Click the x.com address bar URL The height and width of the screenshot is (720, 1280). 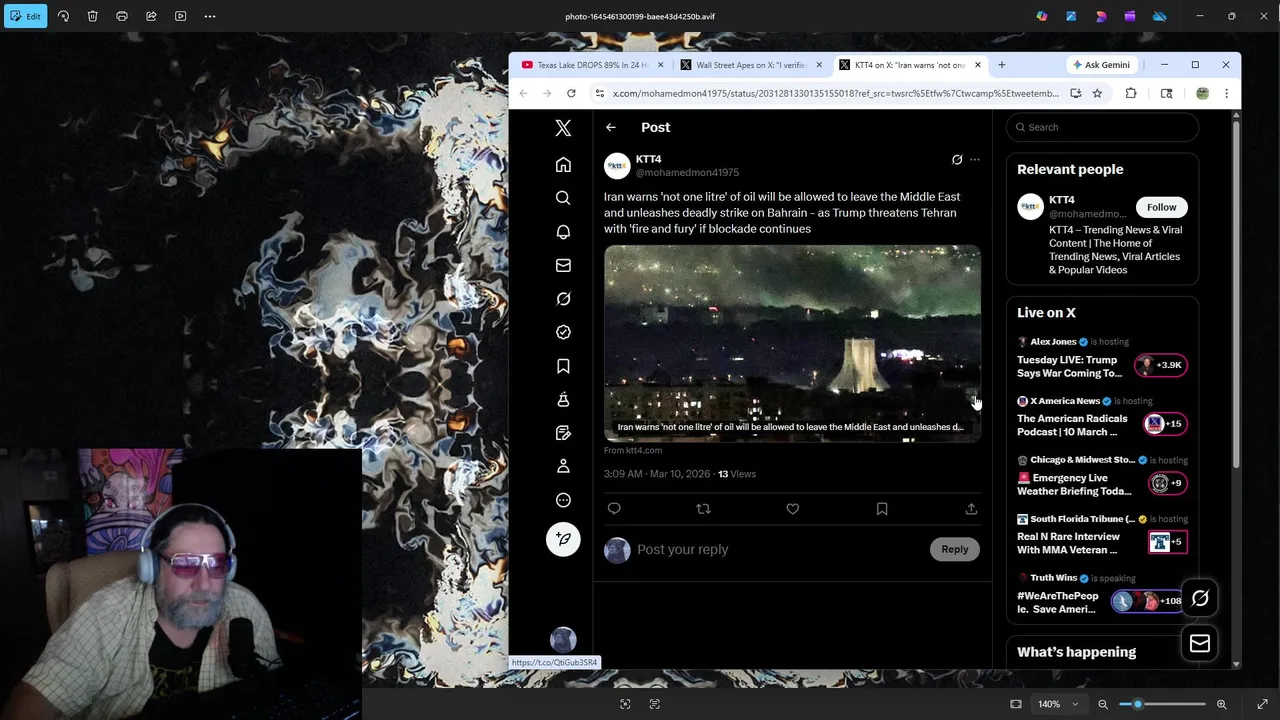[x=835, y=93]
